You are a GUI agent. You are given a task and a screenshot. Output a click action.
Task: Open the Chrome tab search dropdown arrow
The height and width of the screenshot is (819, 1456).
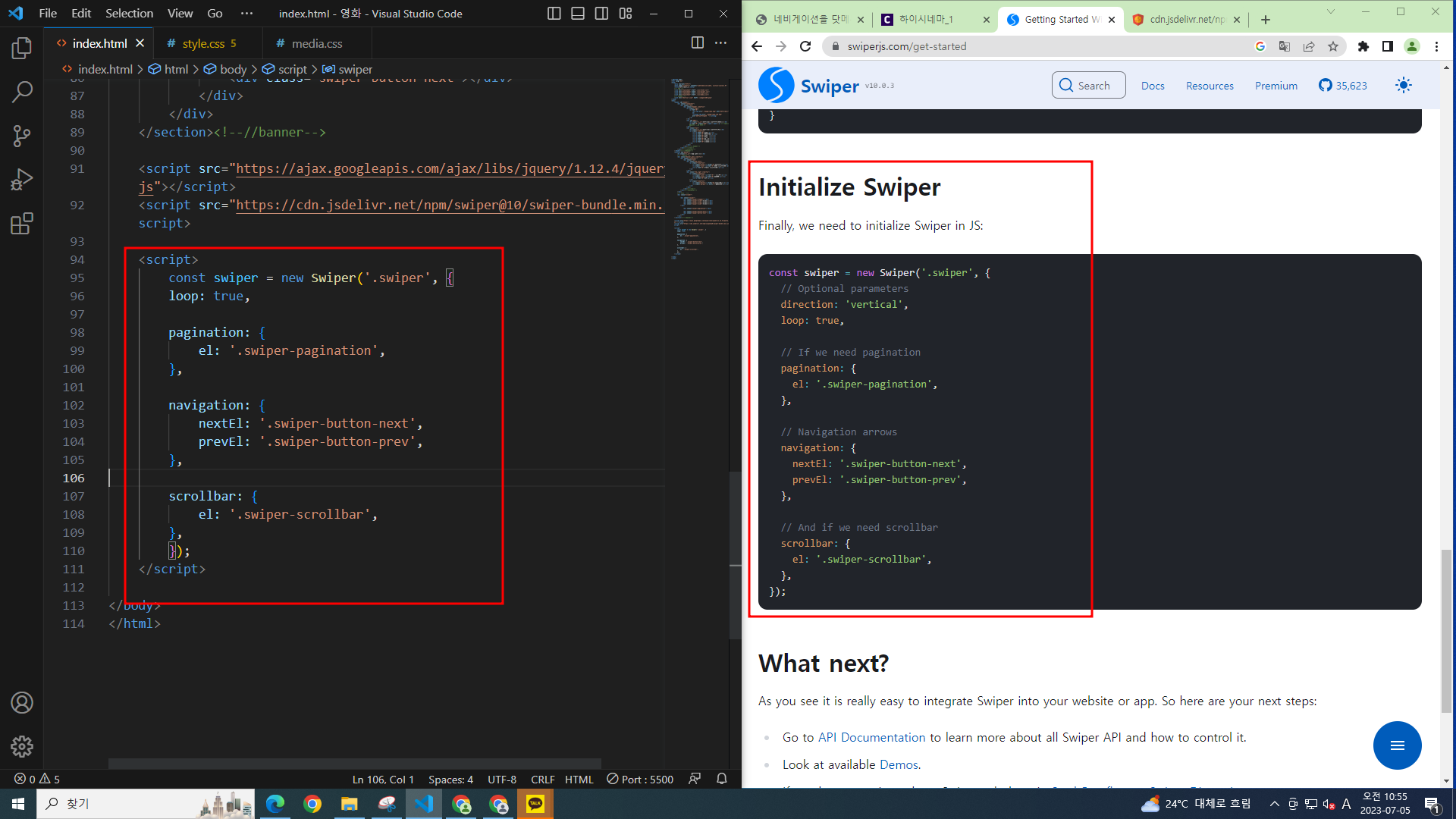[1330, 12]
